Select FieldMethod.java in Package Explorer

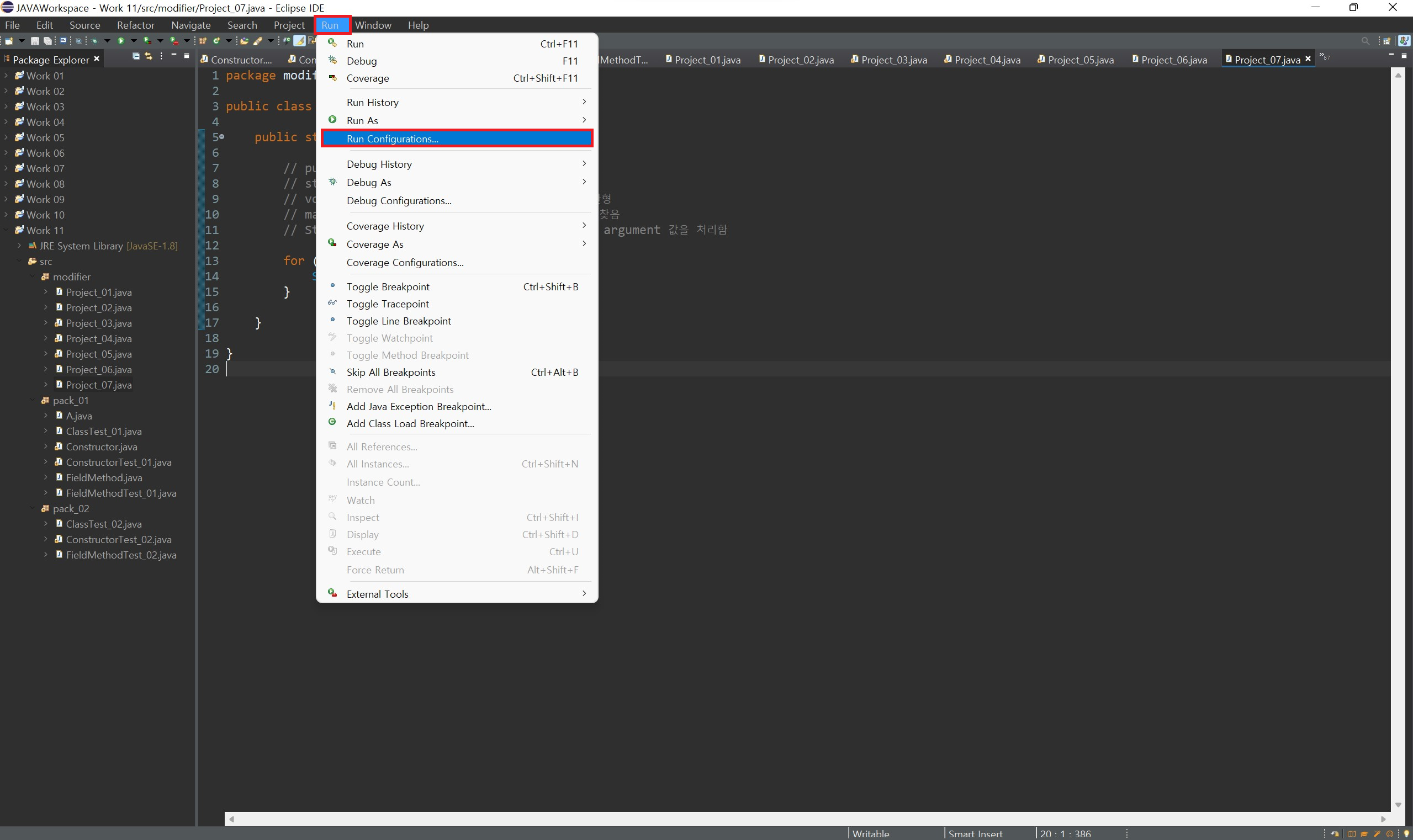pos(104,478)
